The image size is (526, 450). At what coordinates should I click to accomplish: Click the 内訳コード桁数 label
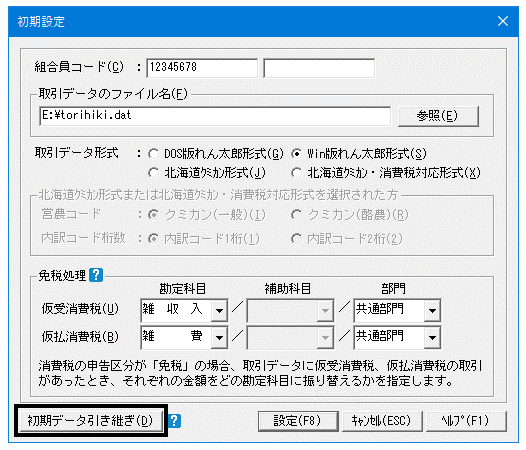click(84, 238)
